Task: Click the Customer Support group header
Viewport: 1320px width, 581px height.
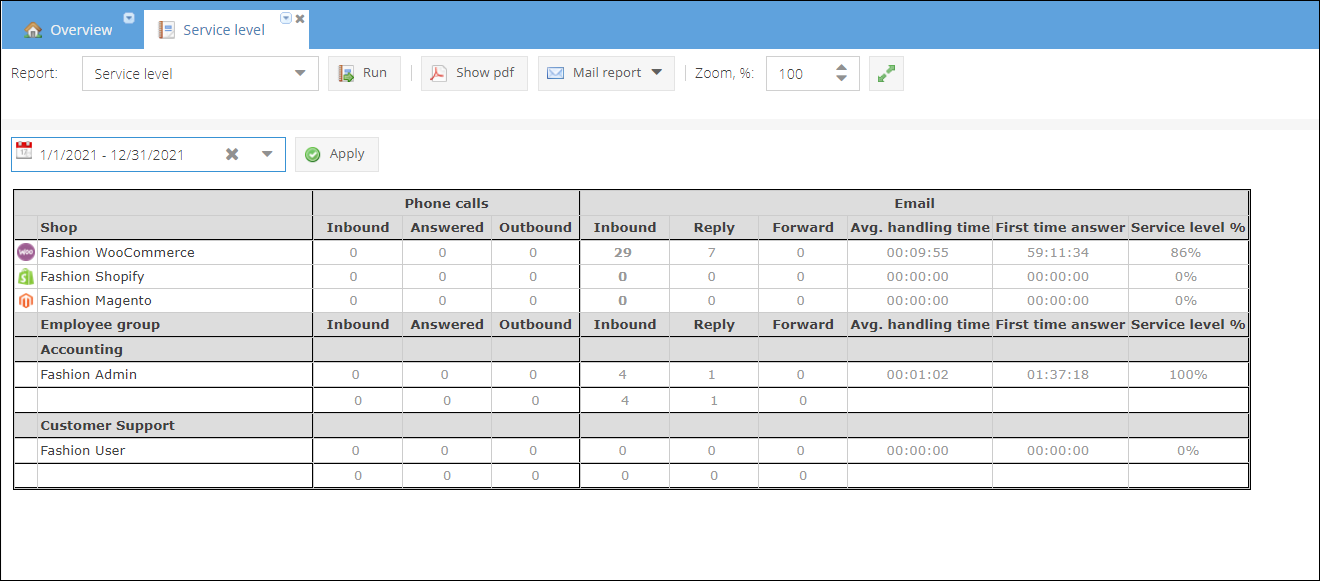Action: 107,426
